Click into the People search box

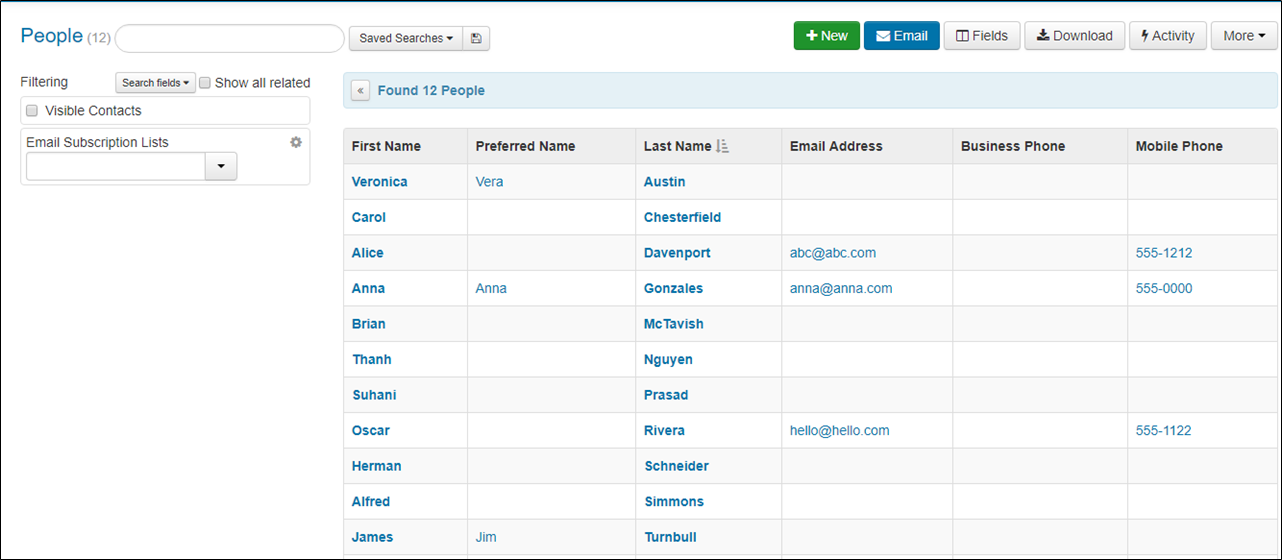230,38
